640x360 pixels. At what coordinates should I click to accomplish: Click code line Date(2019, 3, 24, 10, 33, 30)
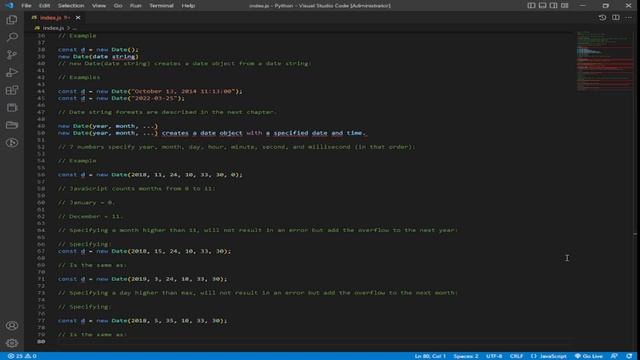[x=142, y=279]
